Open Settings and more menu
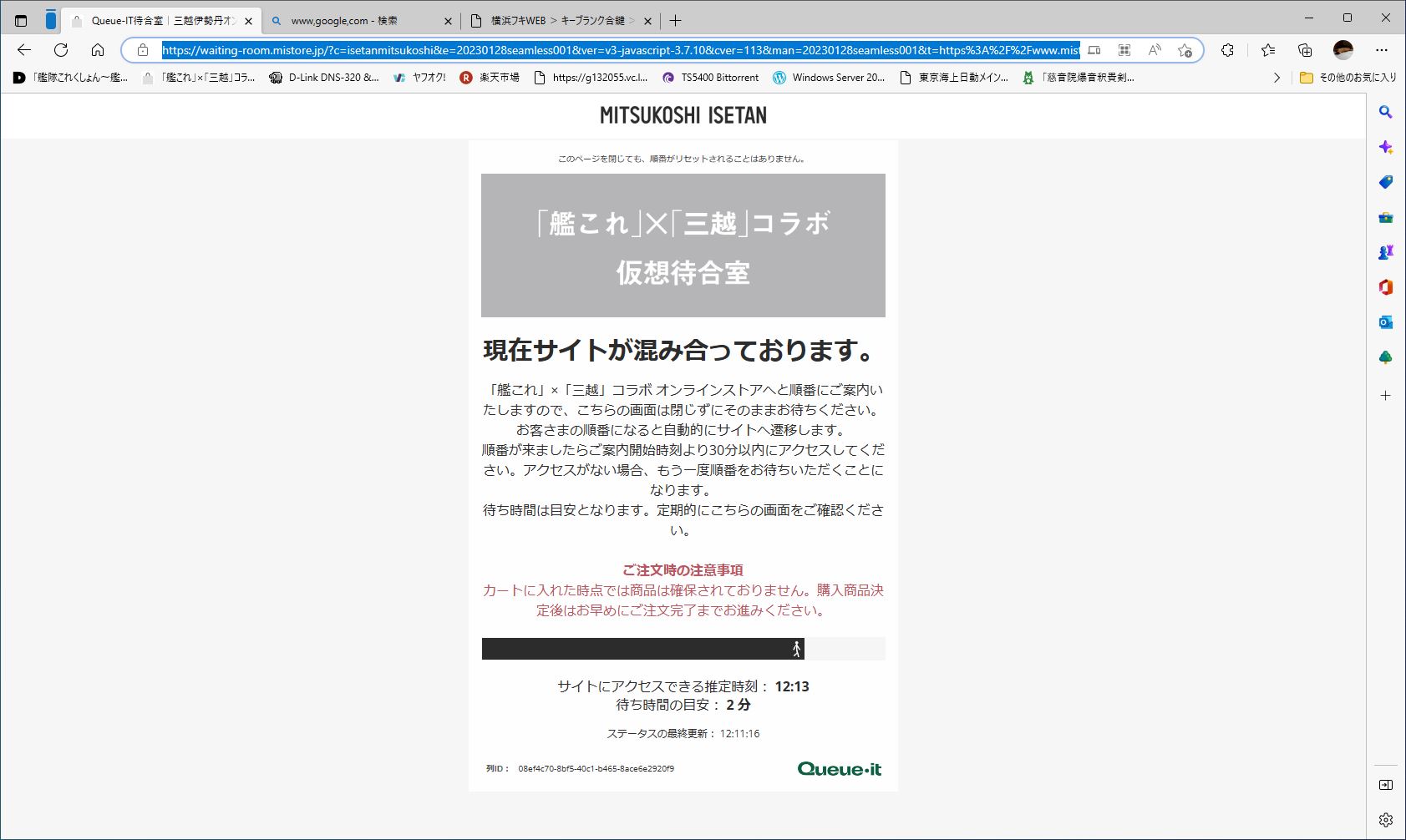This screenshot has height=840, width=1406. tap(1382, 50)
